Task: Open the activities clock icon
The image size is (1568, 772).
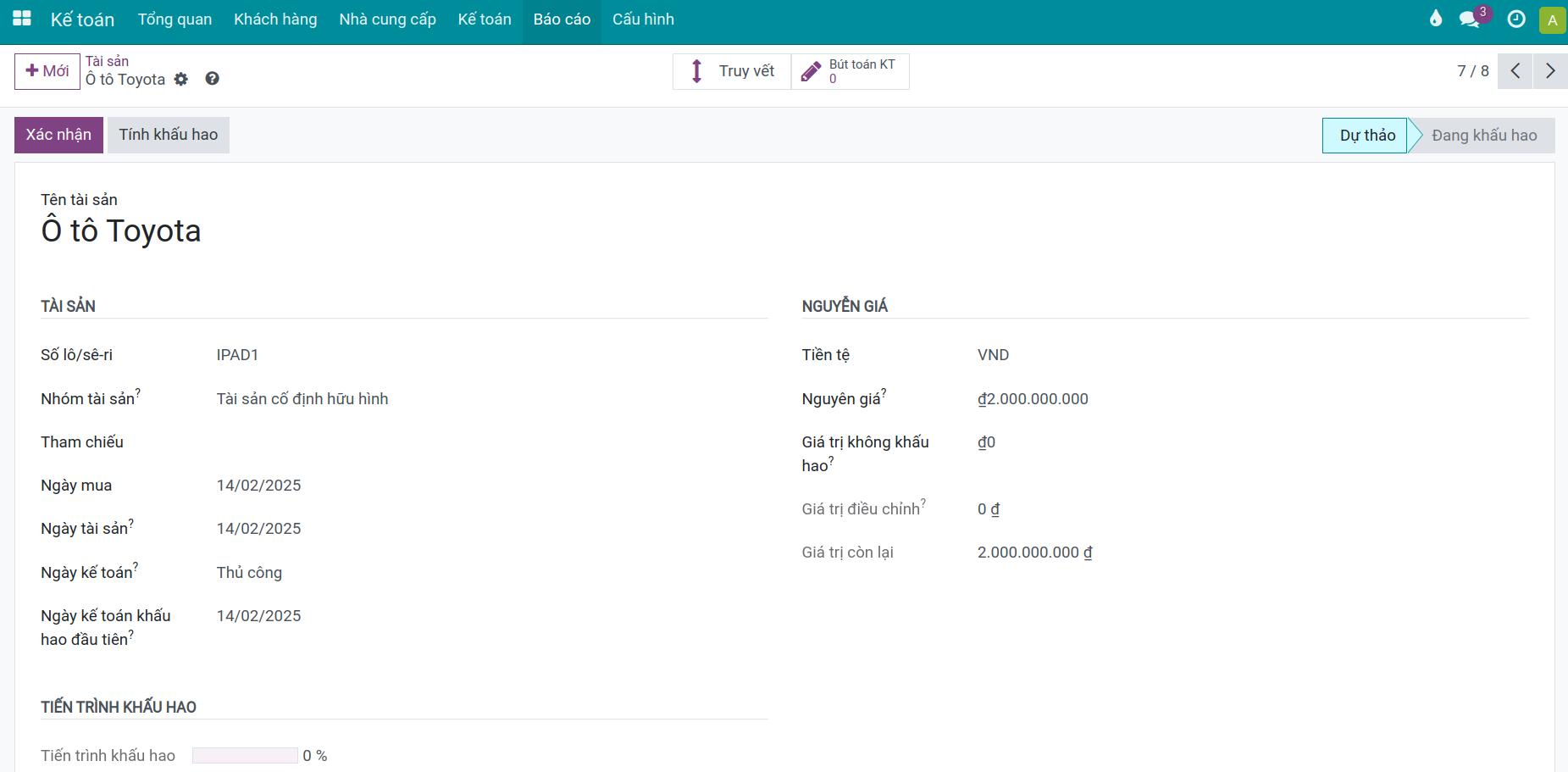Action: click(x=1516, y=19)
